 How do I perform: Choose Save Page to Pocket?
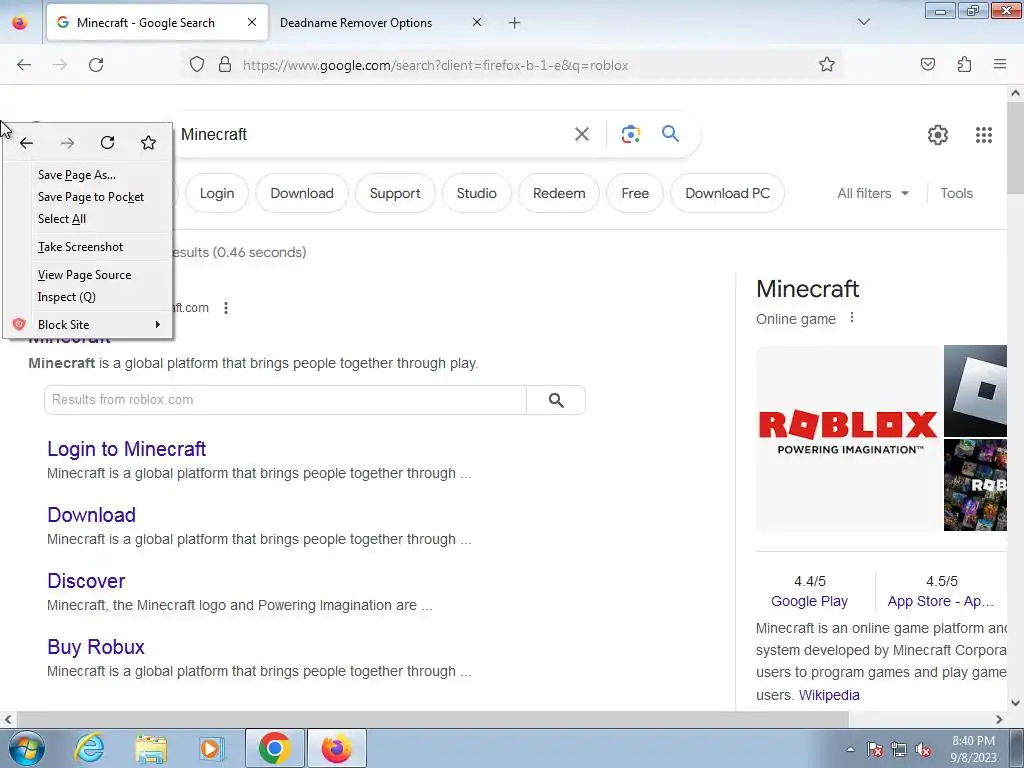tap(88, 197)
